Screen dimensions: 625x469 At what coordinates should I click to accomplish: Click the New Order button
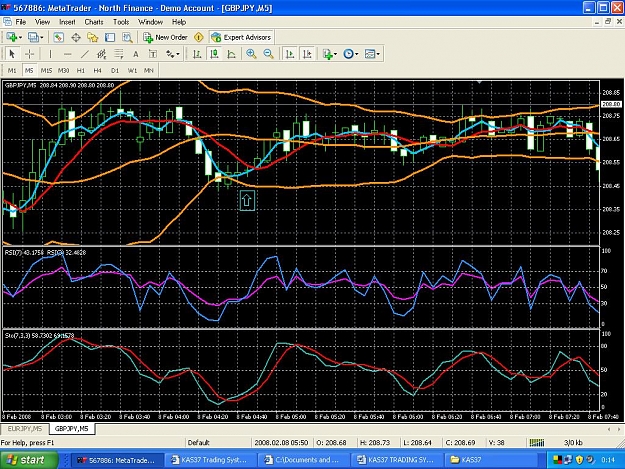pyautogui.click(x=165, y=37)
